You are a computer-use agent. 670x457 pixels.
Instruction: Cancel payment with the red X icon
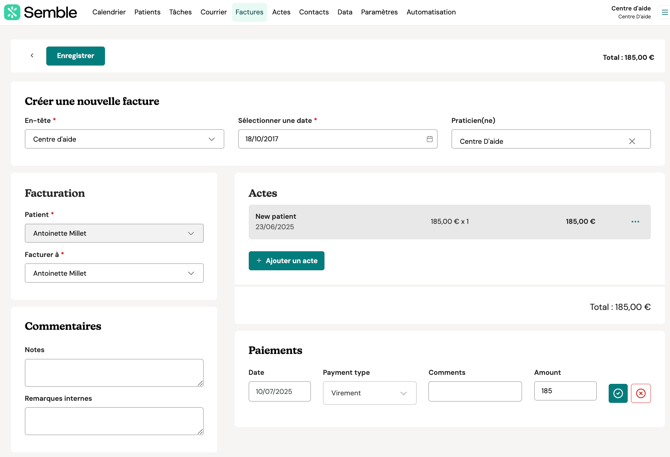click(x=641, y=393)
